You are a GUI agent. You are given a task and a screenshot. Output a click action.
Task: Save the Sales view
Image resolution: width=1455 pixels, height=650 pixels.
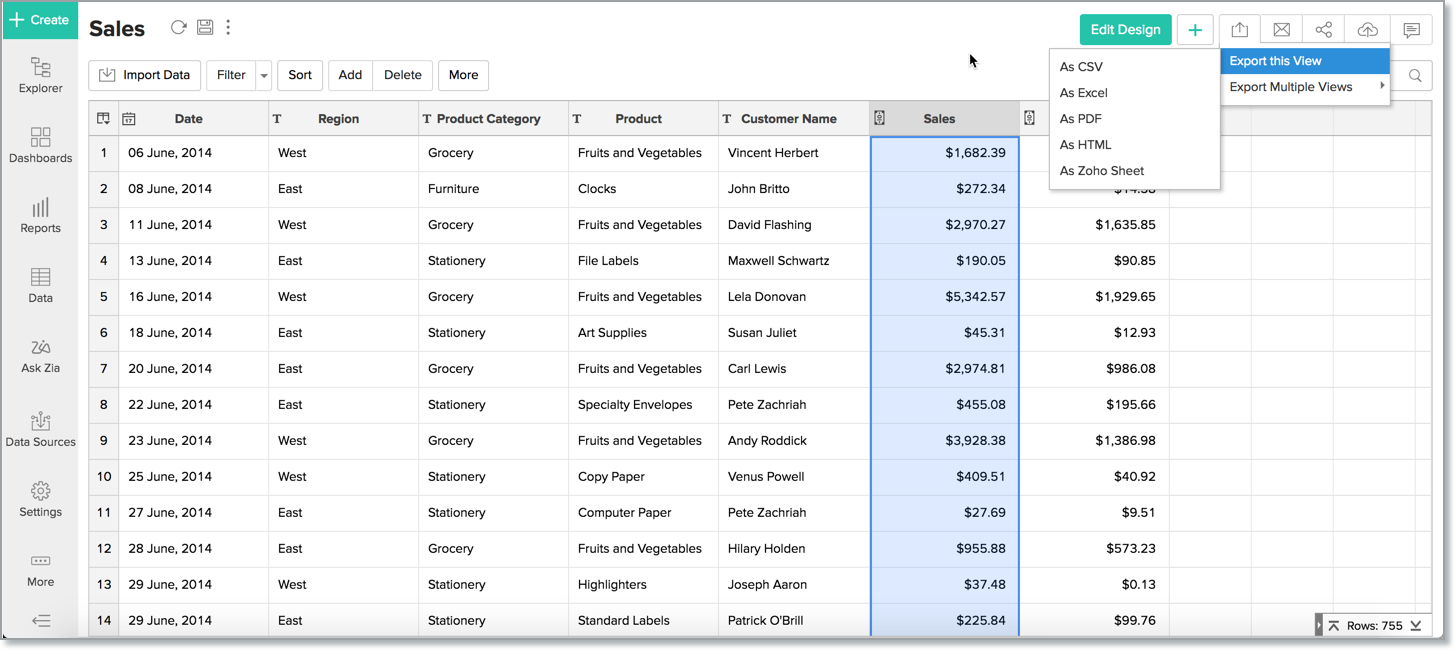(205, 28)
